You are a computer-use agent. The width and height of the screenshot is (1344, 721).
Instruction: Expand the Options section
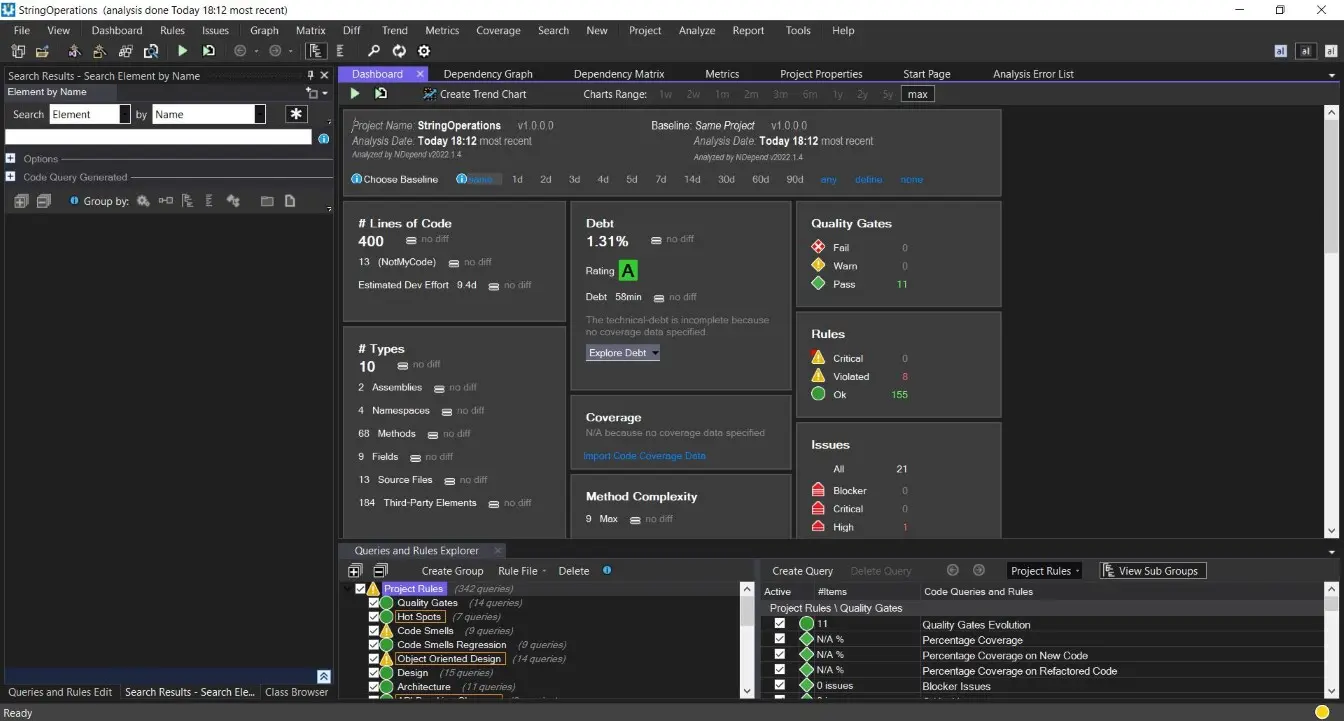pyautogui.click(x=10, y=158)
